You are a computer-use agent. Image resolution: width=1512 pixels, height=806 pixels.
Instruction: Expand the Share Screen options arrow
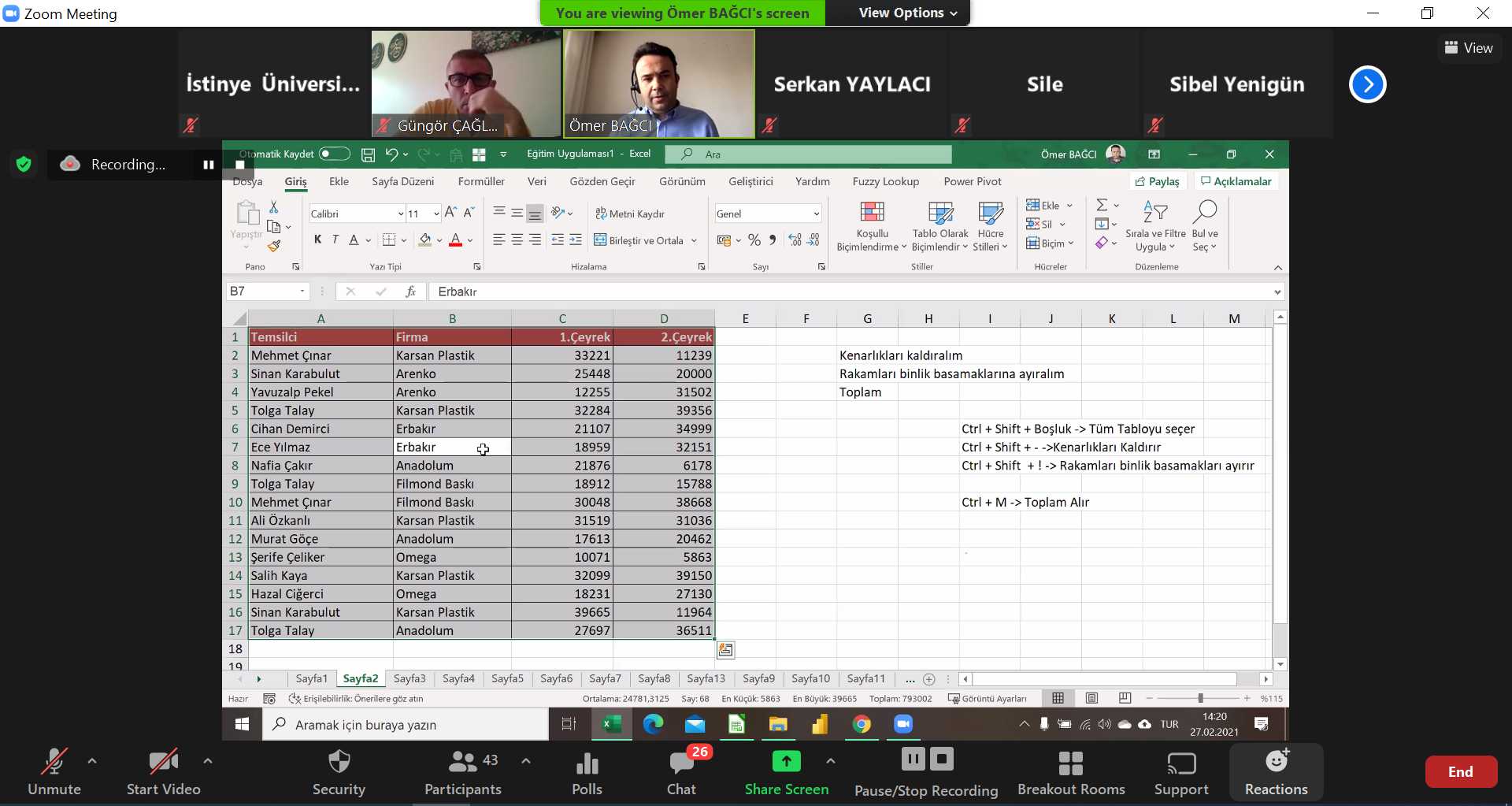[830, 761]
